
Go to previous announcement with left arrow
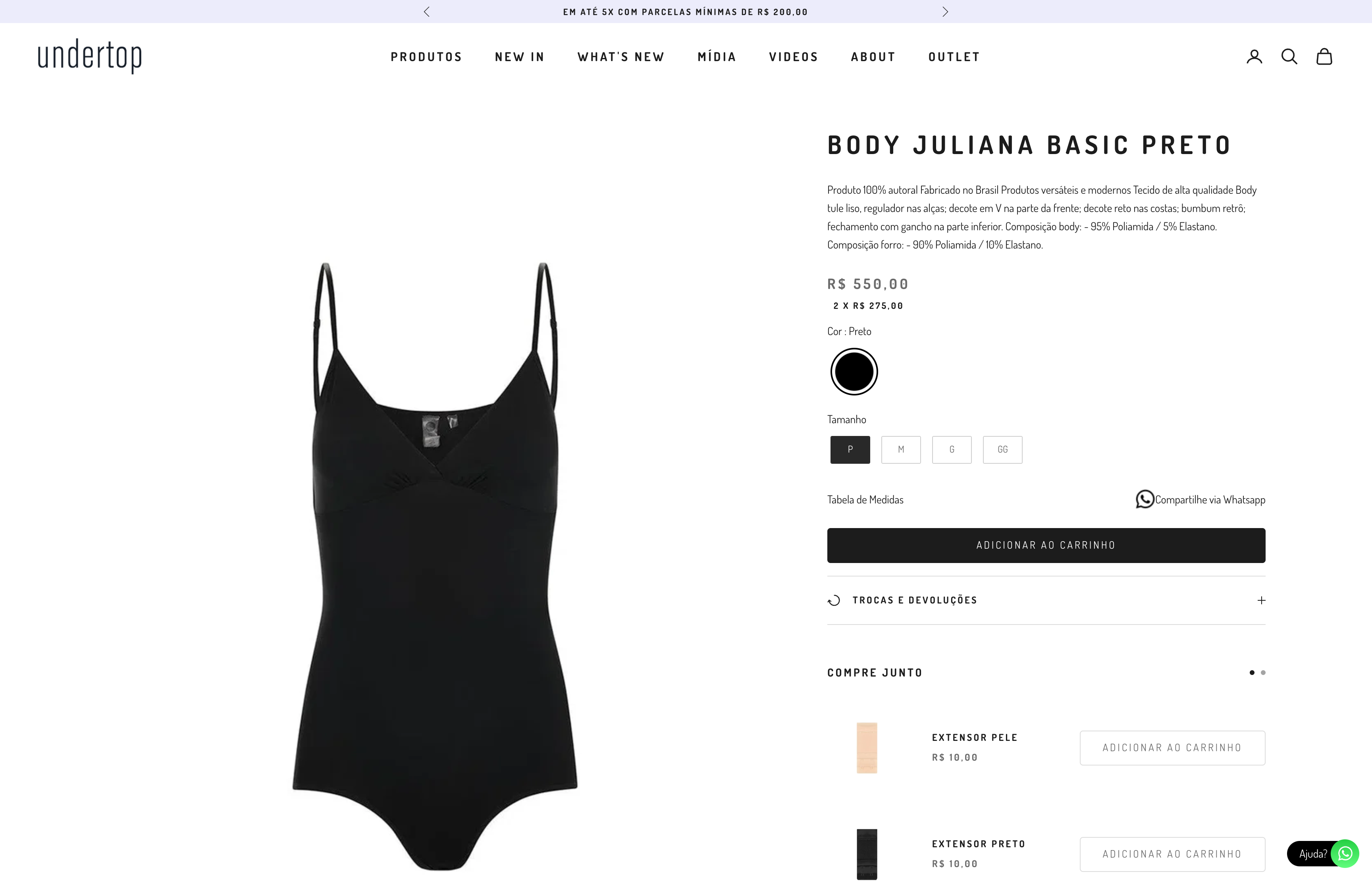click(x=427, y=12)
